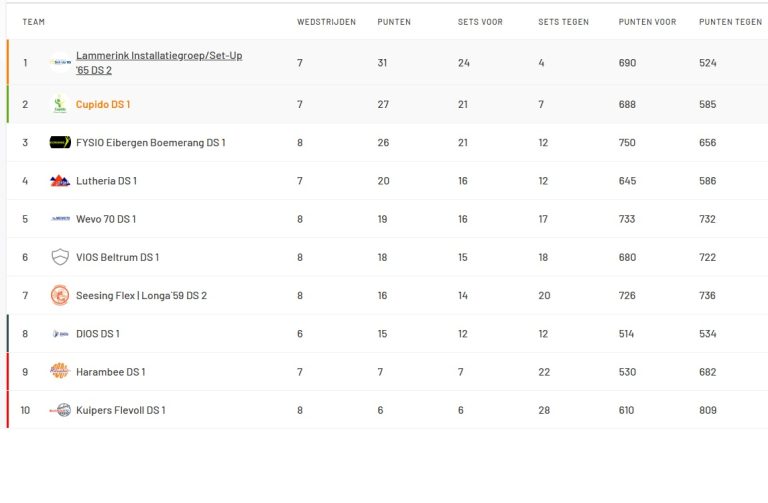Click the DIOS DS 1 club logo
768x503 pixels.
coord(60,334)
